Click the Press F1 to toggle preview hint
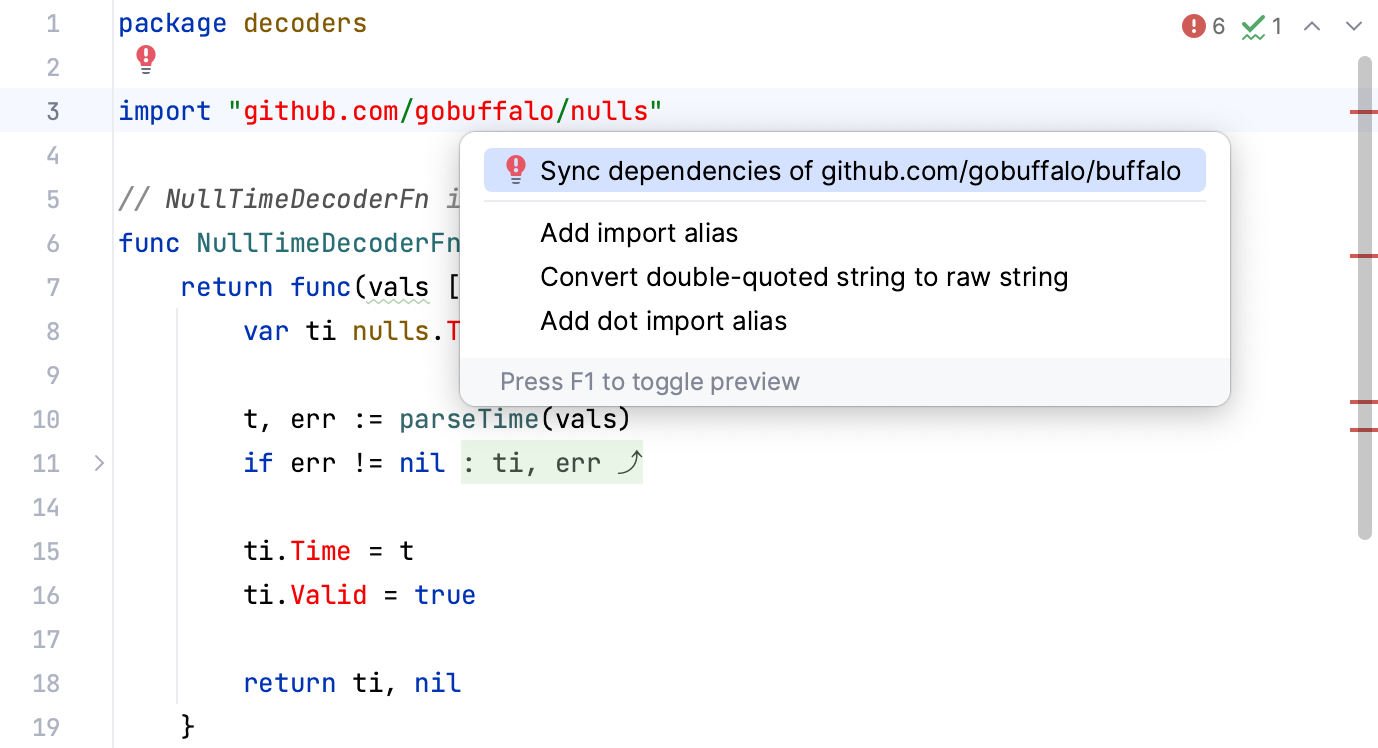The height and width of the screenshot is (748, 1378). click(650, 382)
